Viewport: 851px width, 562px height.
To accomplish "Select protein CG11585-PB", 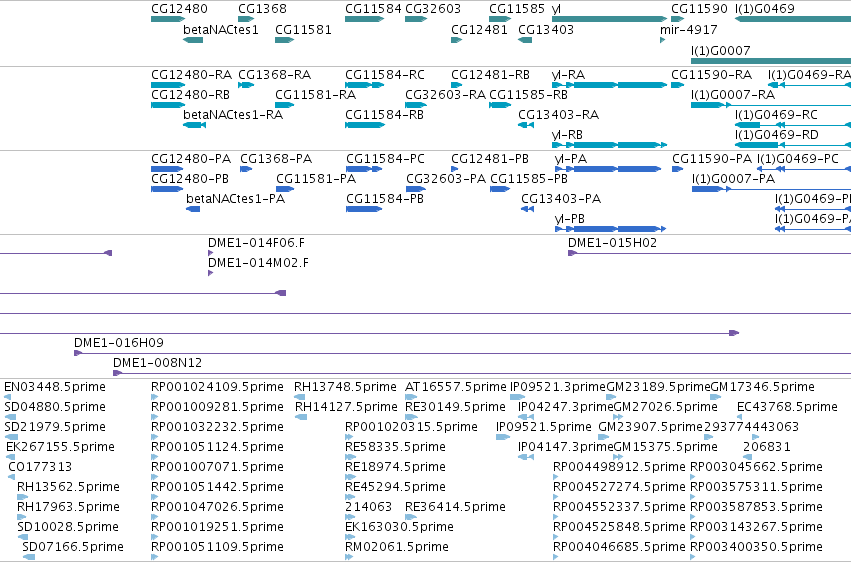I will click(500, 189).
